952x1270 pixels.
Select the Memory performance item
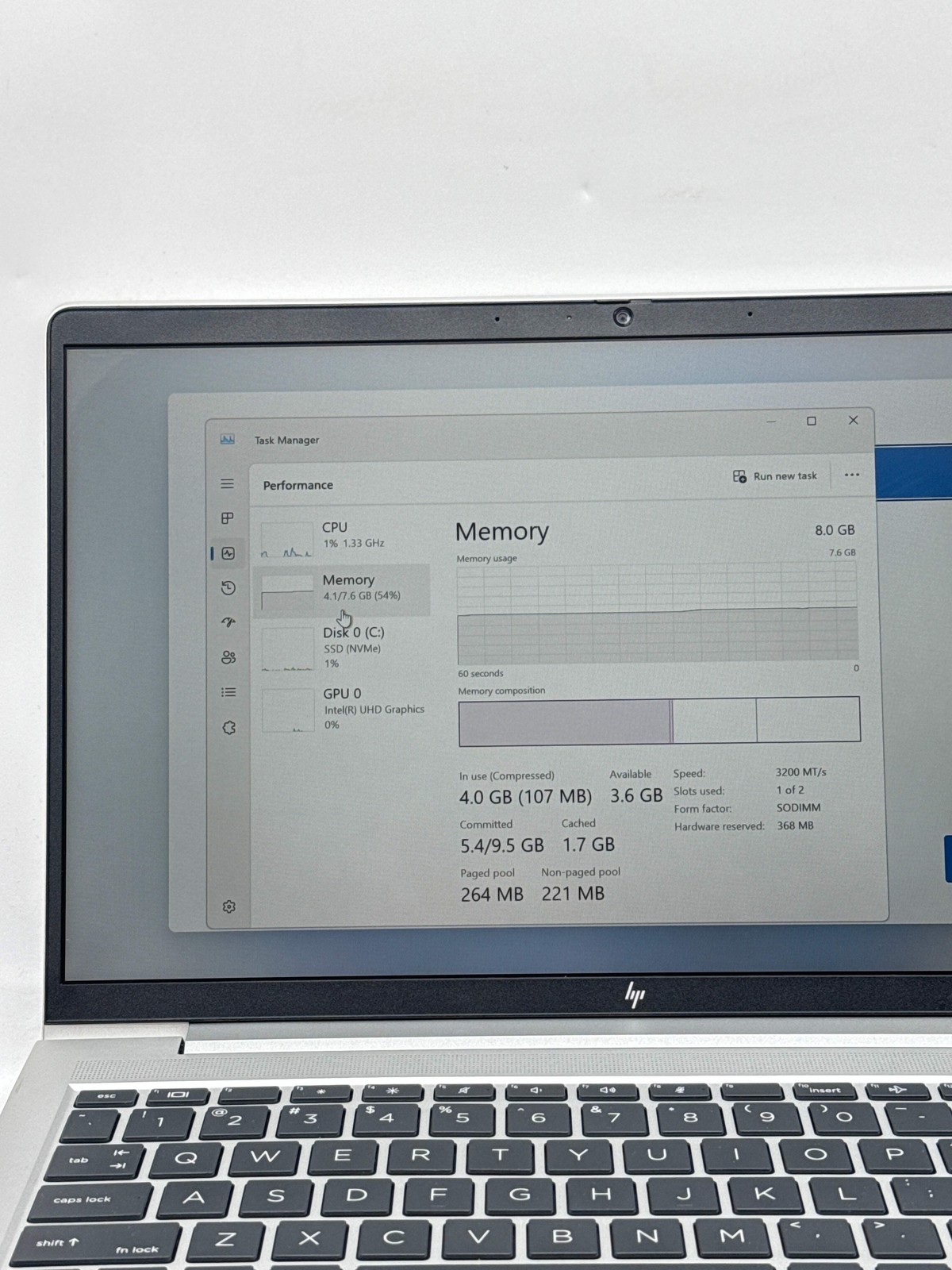pyautogui.click(x=343, y=589)
